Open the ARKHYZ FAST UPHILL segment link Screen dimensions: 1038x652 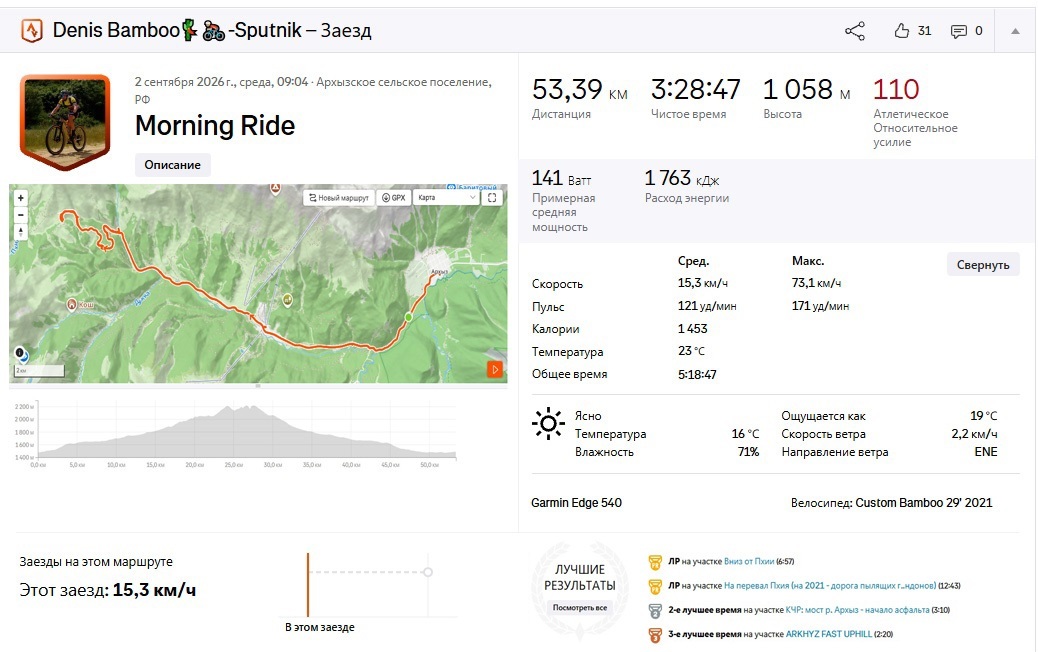point(828,634)
